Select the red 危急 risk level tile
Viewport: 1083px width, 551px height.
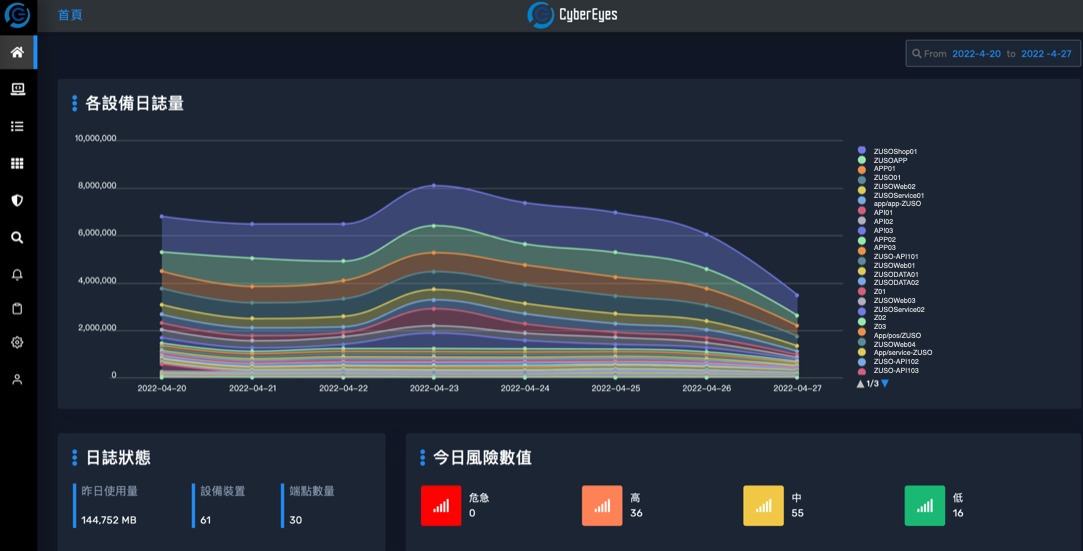440,505
